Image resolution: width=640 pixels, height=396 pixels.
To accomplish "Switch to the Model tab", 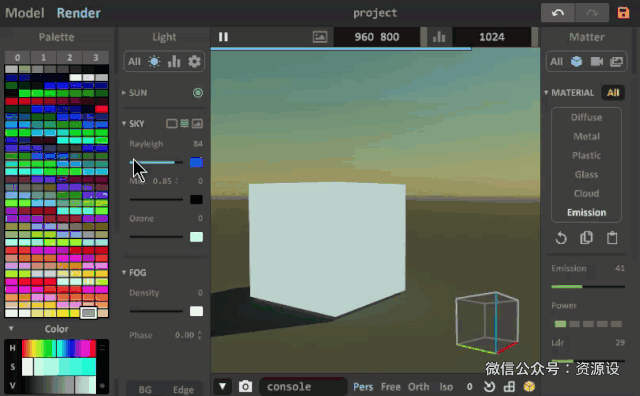I will (x=24, y=13).
